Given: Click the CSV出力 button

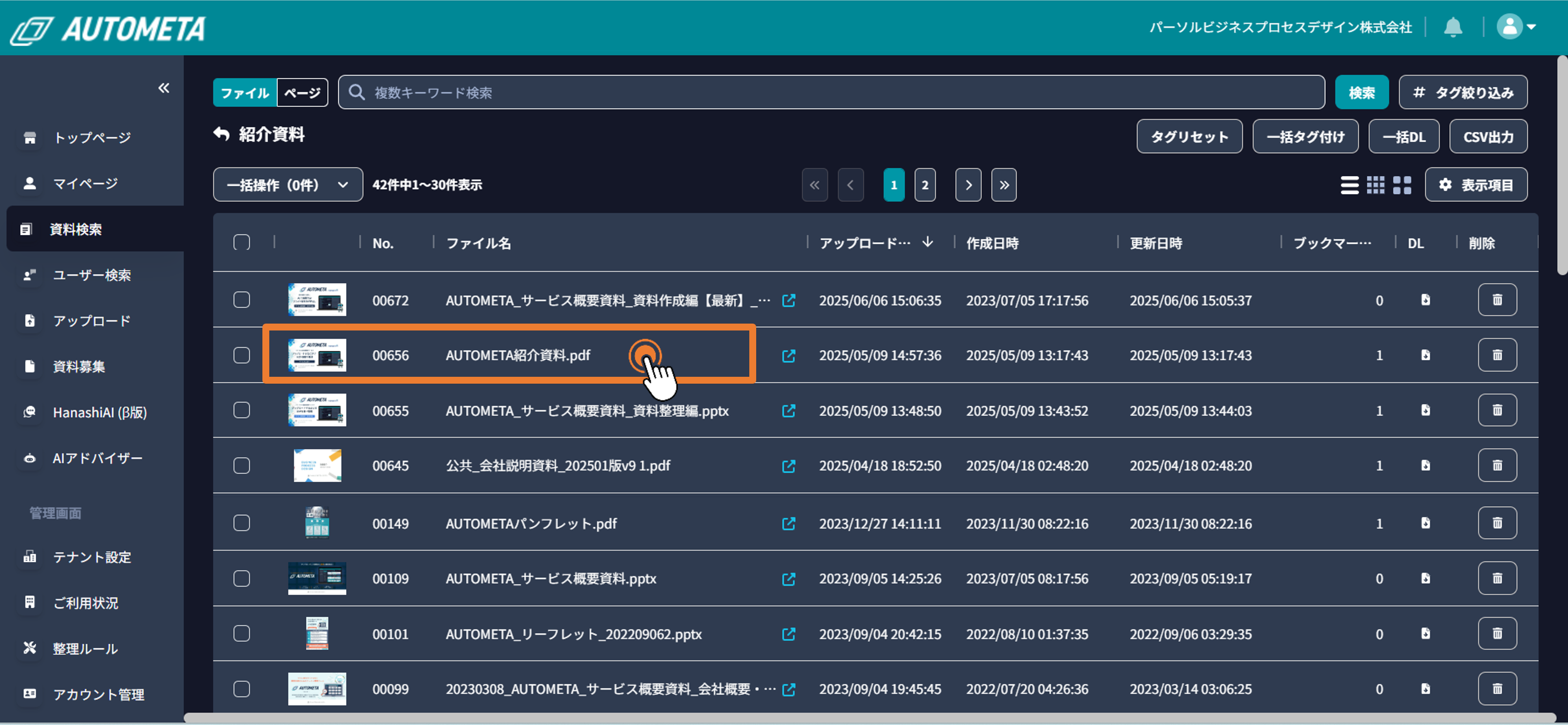Looking at the screenshot, I should click(1488, 137).
